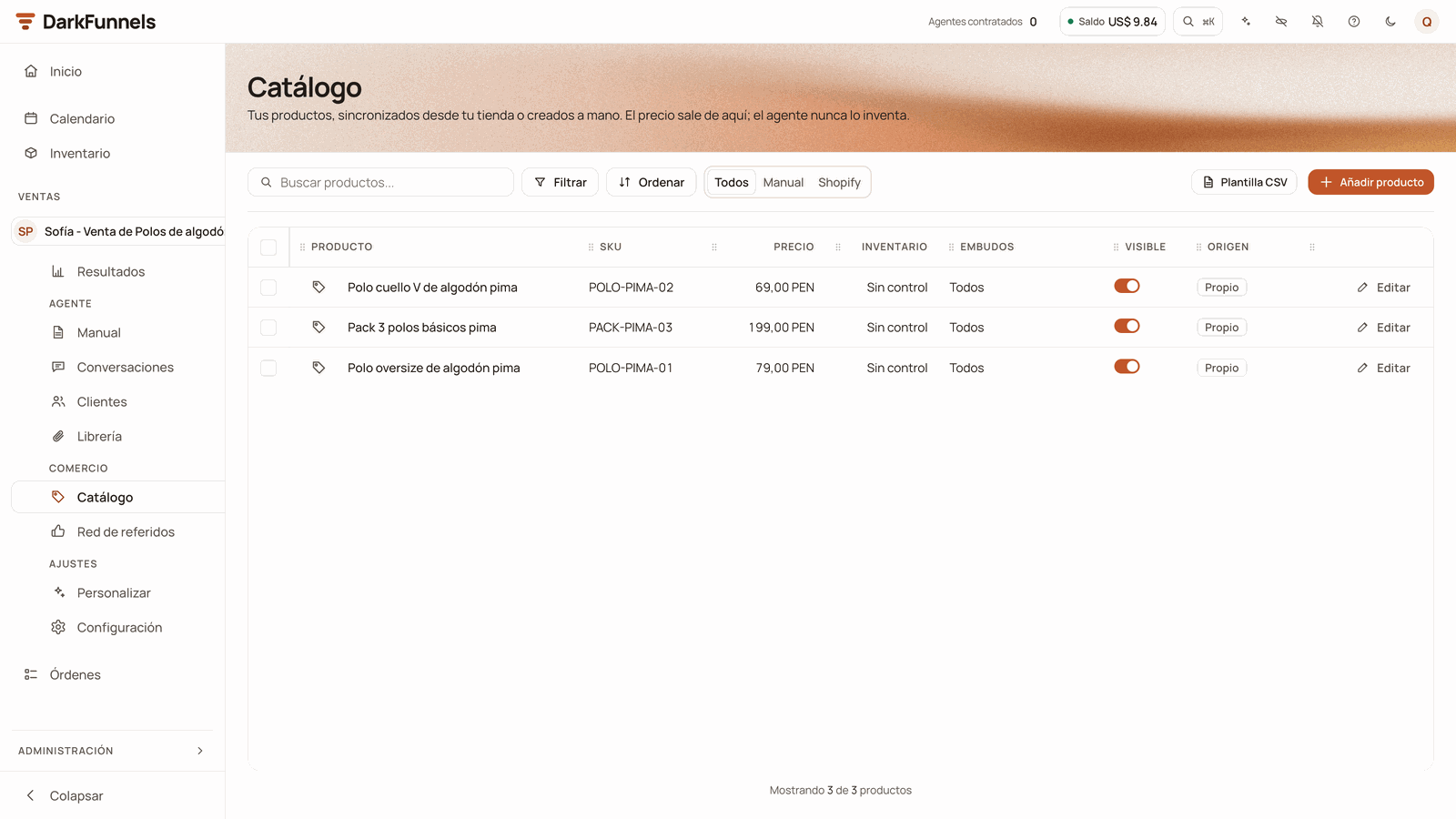Image resolution: width=1456 pixels, height=819 pixels.
Task: Toggle visibility for Polo oversize de algodón
Action: tap(1127, 367)
